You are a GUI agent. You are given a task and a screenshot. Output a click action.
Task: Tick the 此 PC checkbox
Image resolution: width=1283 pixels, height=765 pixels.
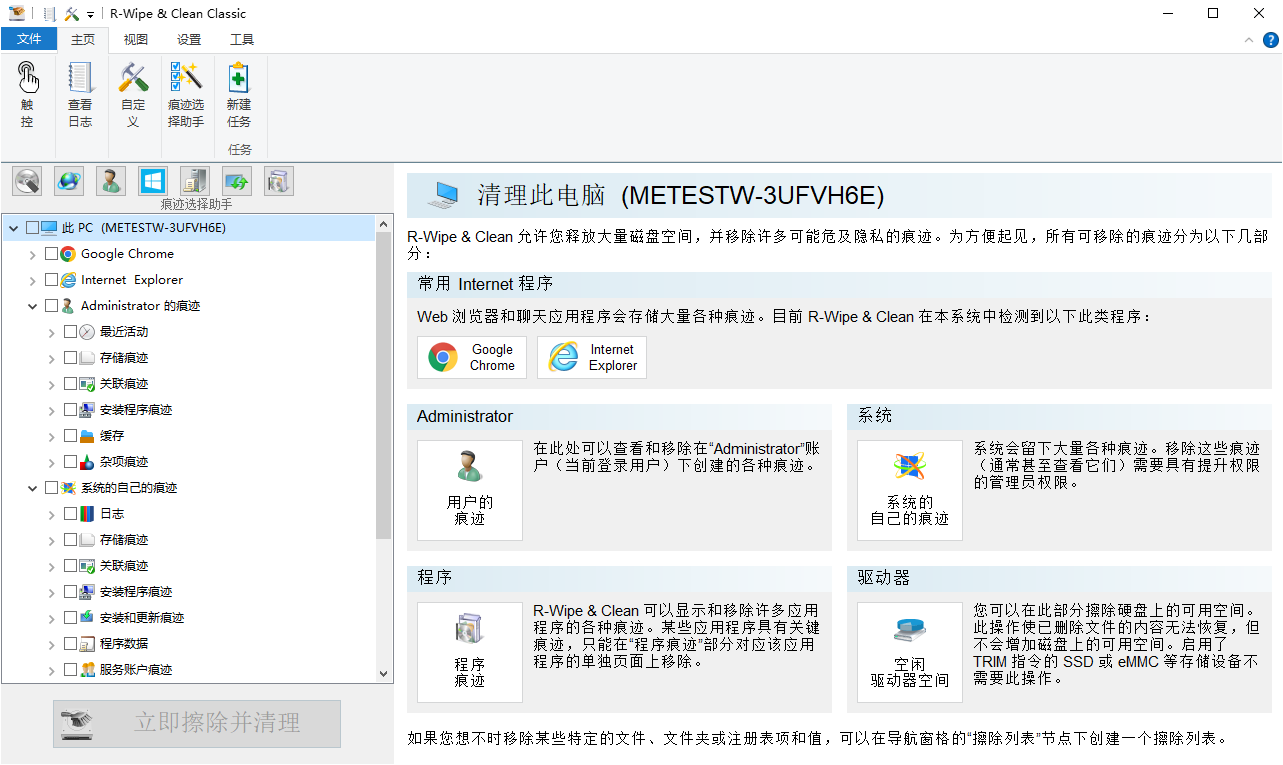pyautogui.click(x=33, y=228)
